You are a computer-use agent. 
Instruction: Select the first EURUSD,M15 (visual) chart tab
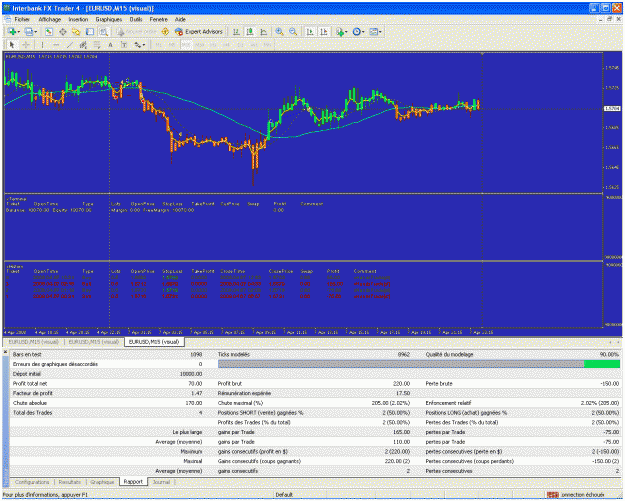click(x=33, y=342)
